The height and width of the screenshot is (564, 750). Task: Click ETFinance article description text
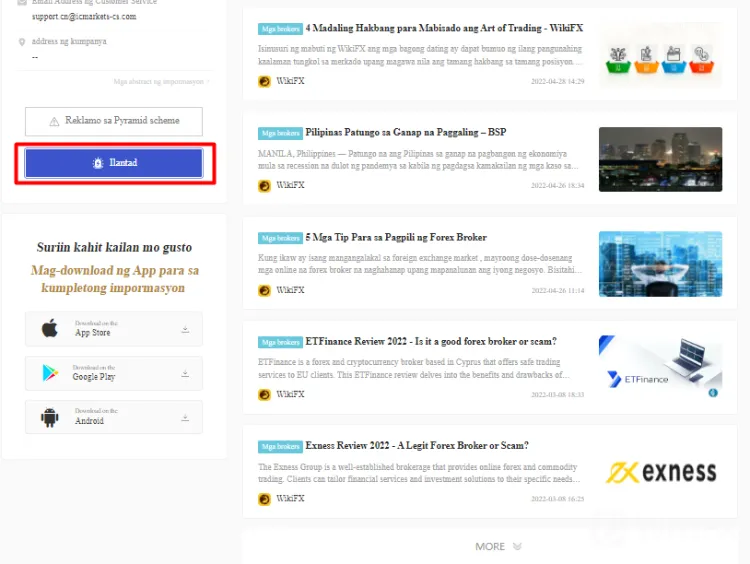(413, 368)
